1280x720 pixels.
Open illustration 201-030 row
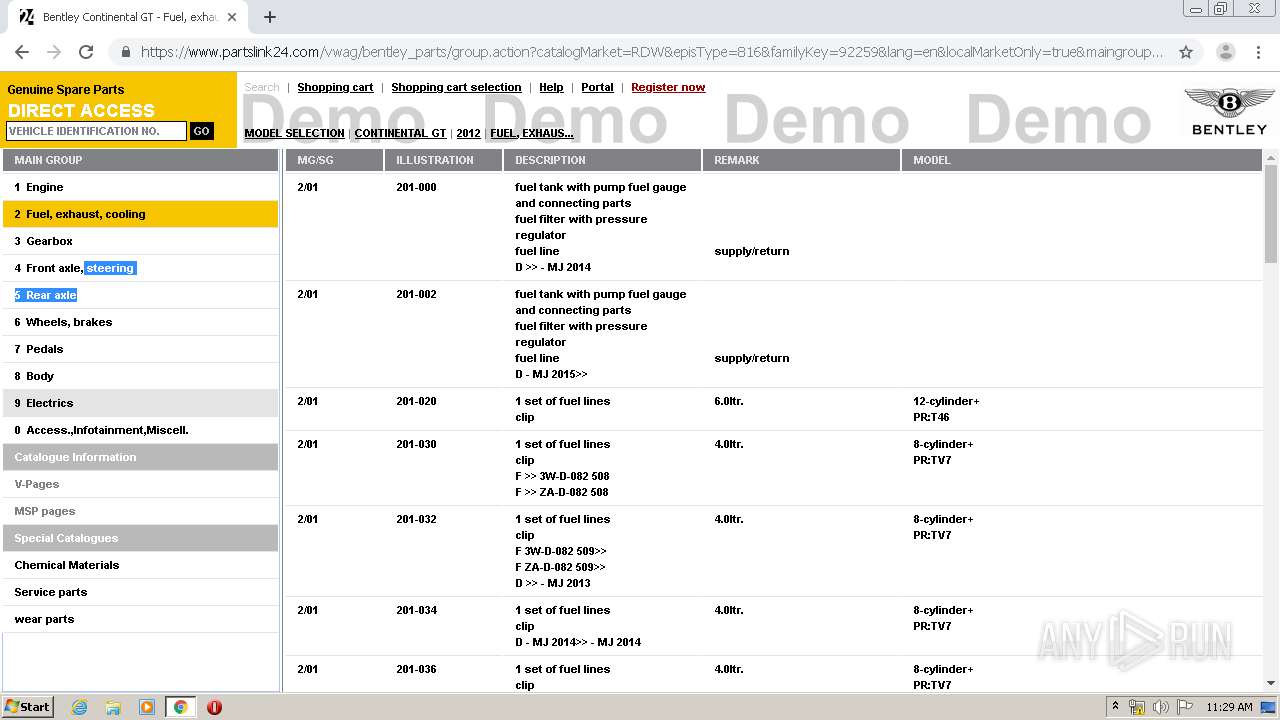(x=774, y=468)
